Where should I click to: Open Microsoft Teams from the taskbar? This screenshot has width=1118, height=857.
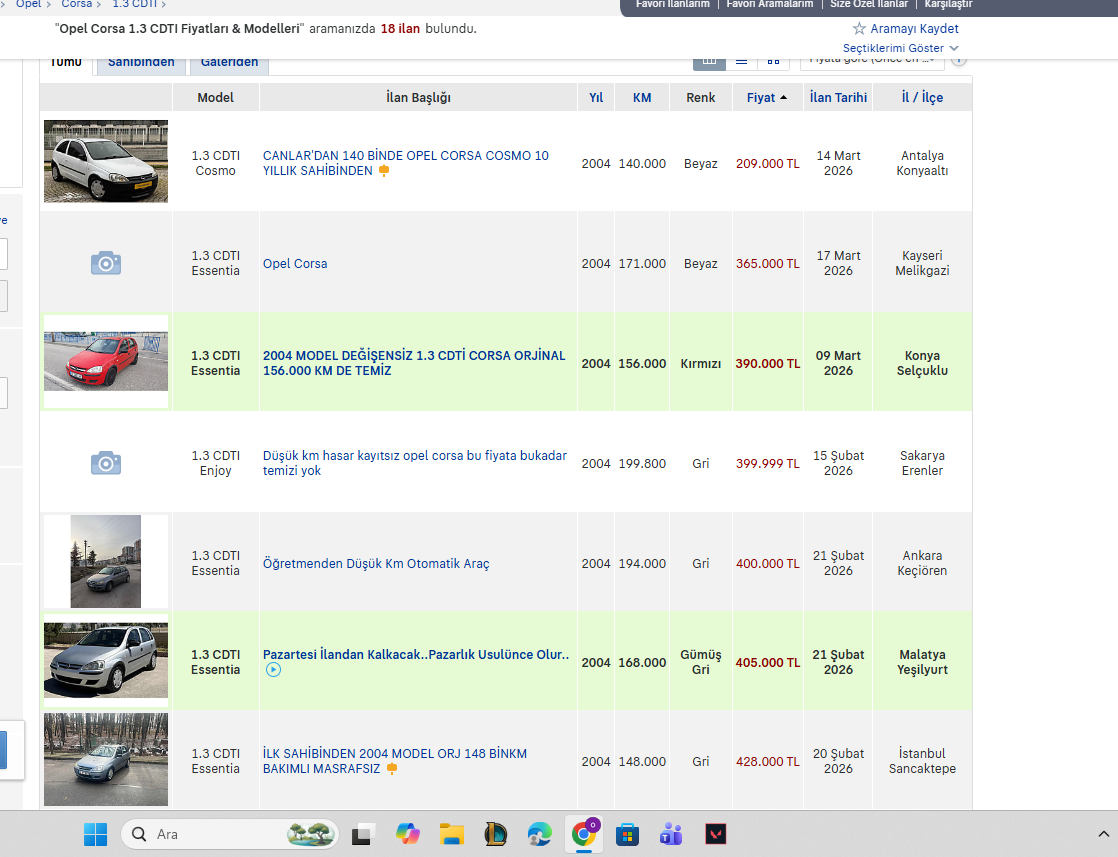672,834
